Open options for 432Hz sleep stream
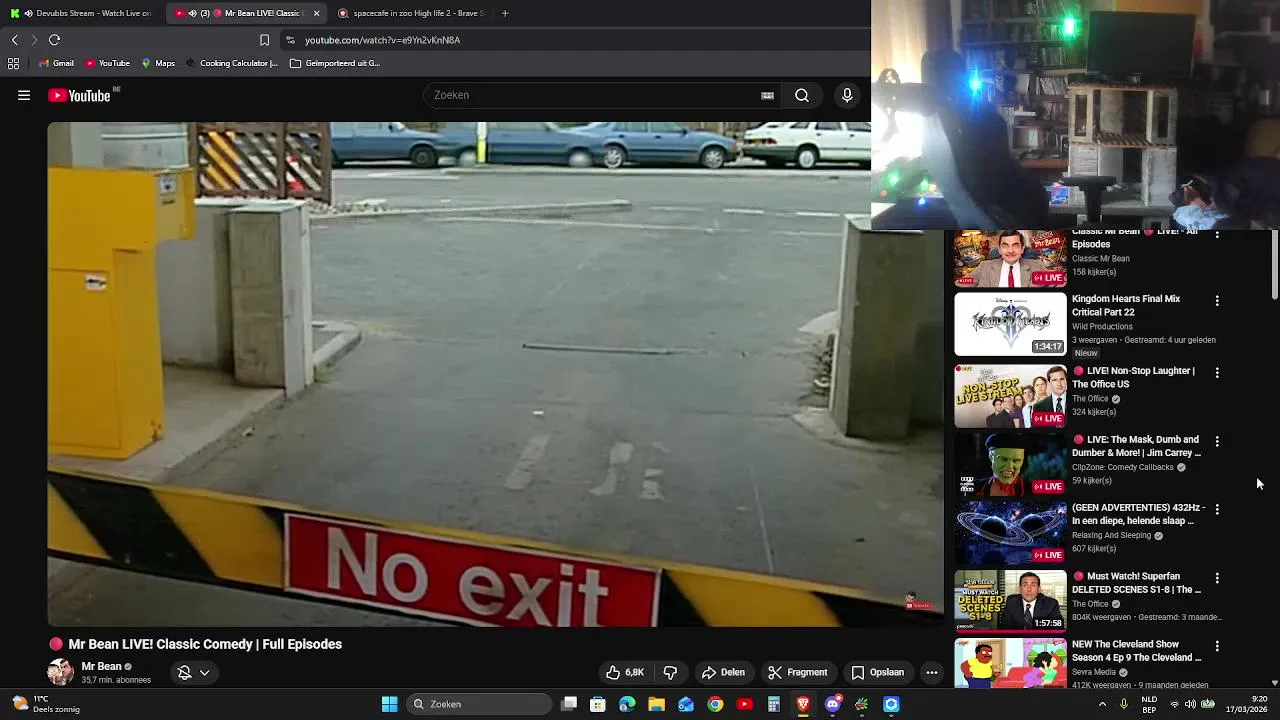Image resolution: width=1280 pixels, height=720 pixels. [1217, 509]
